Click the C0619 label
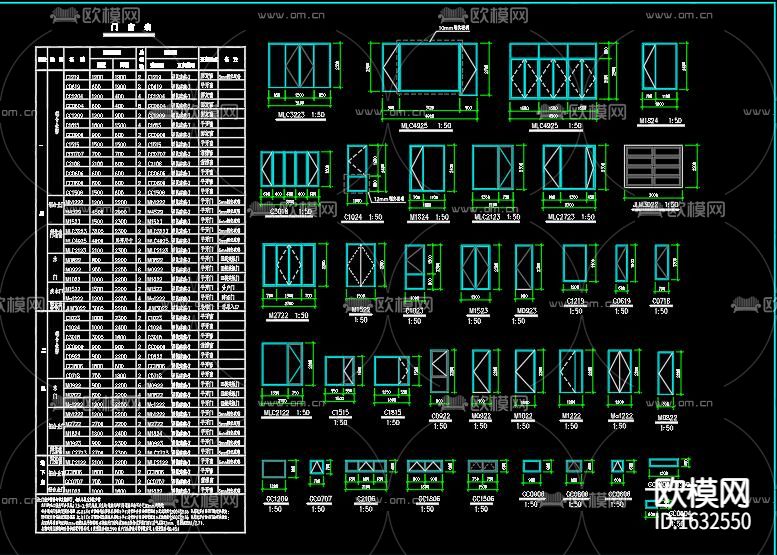 pyautogui.click(x=621, y=301)
